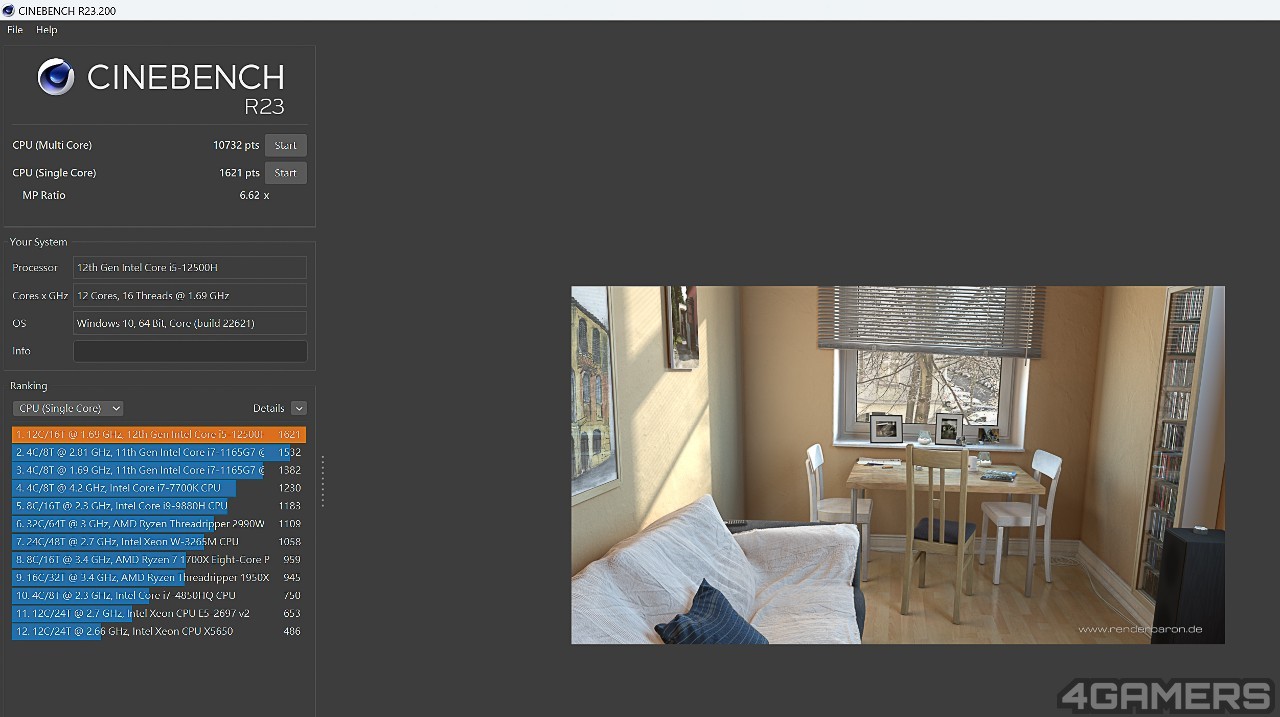The height and width of the screenshot is (717, 1280).
Task: Open the Help menu
Action: (47, 30)
